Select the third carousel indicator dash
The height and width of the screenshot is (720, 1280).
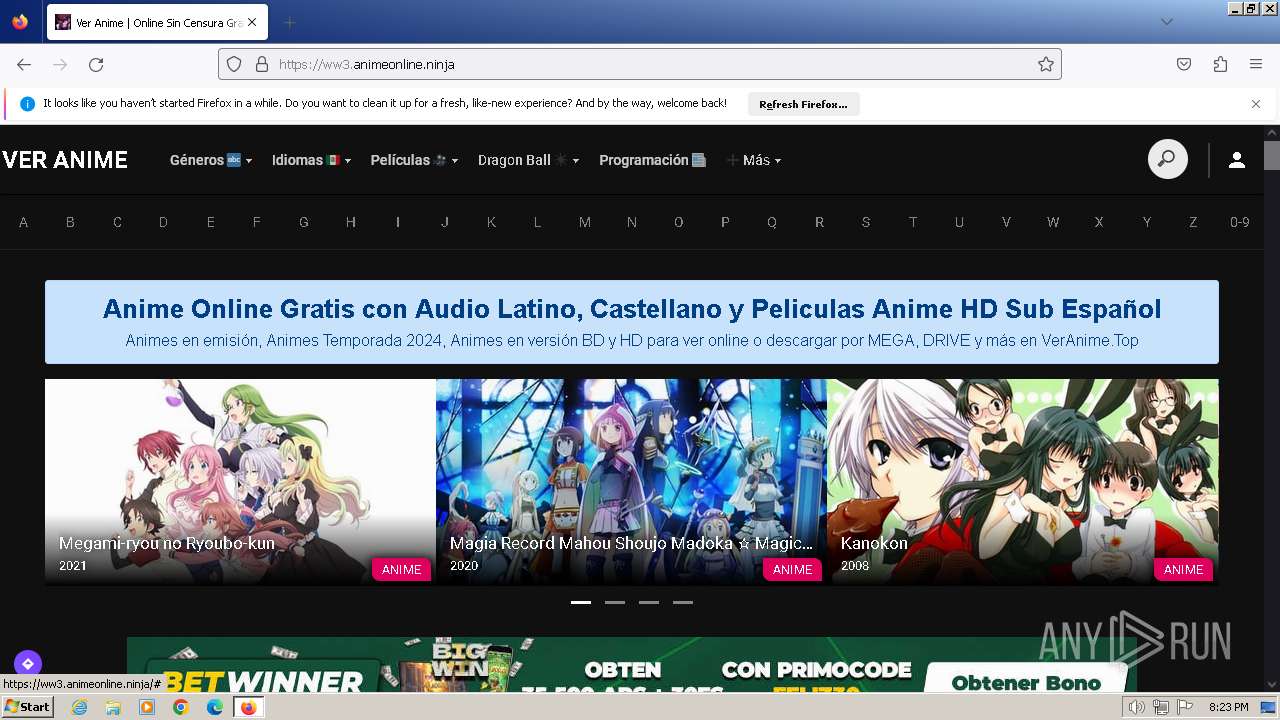[x=649, y=602]
